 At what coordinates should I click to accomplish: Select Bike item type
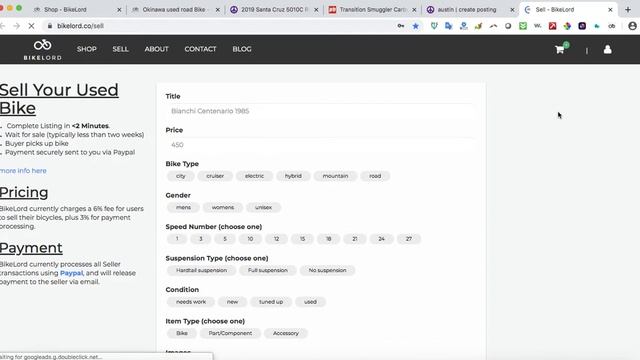pos(182,333)
